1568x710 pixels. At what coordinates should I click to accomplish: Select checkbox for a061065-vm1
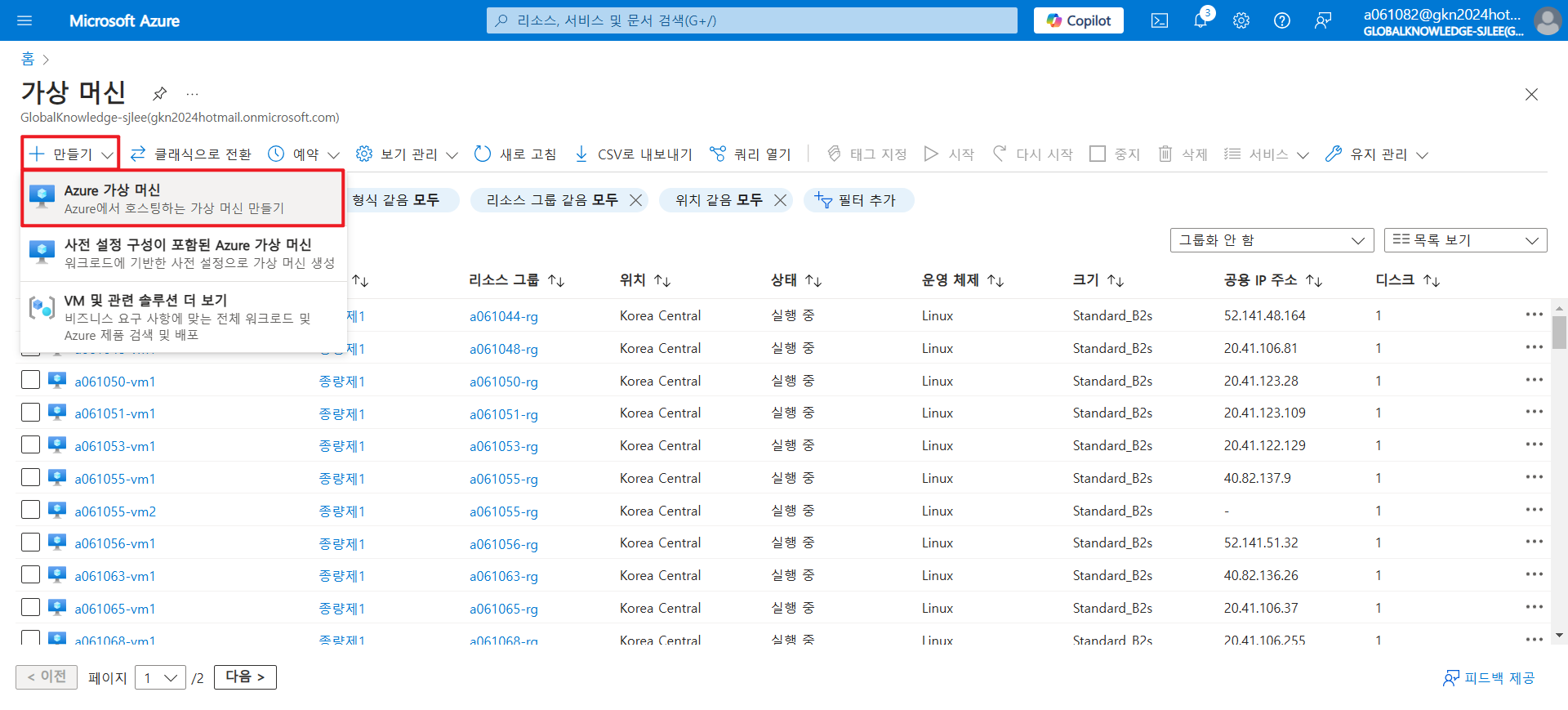pos(30,608)
